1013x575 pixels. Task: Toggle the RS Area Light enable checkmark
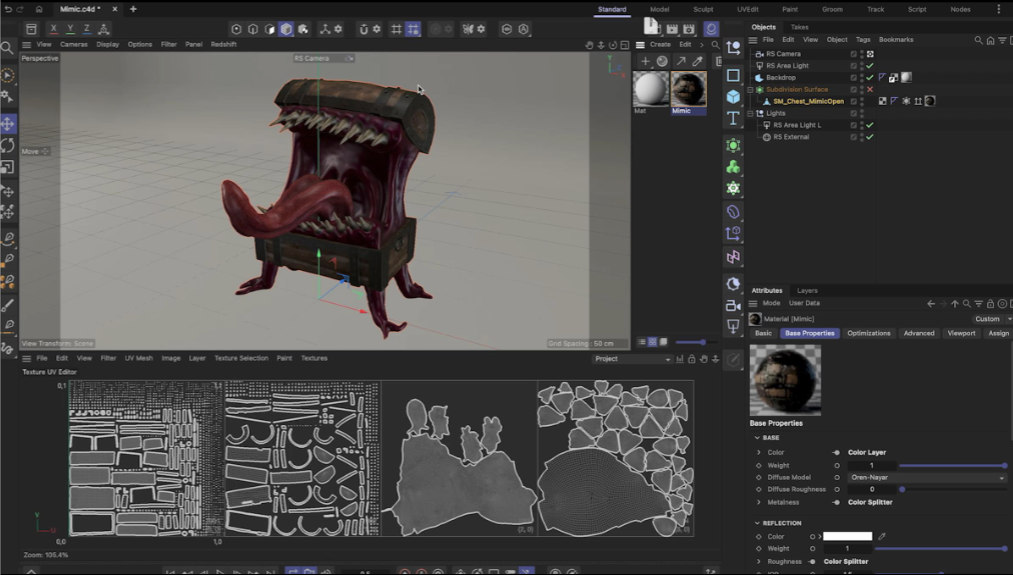click(x=870, y=66)
